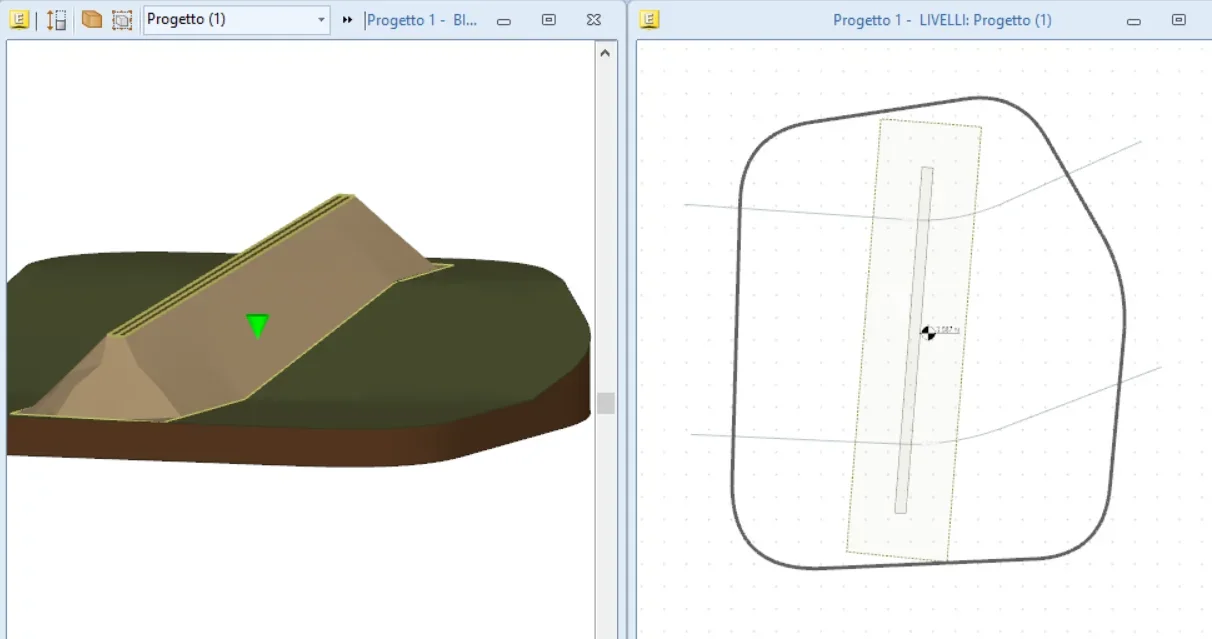Open the Progetto (1) dropdown list

tap(321, 20)
